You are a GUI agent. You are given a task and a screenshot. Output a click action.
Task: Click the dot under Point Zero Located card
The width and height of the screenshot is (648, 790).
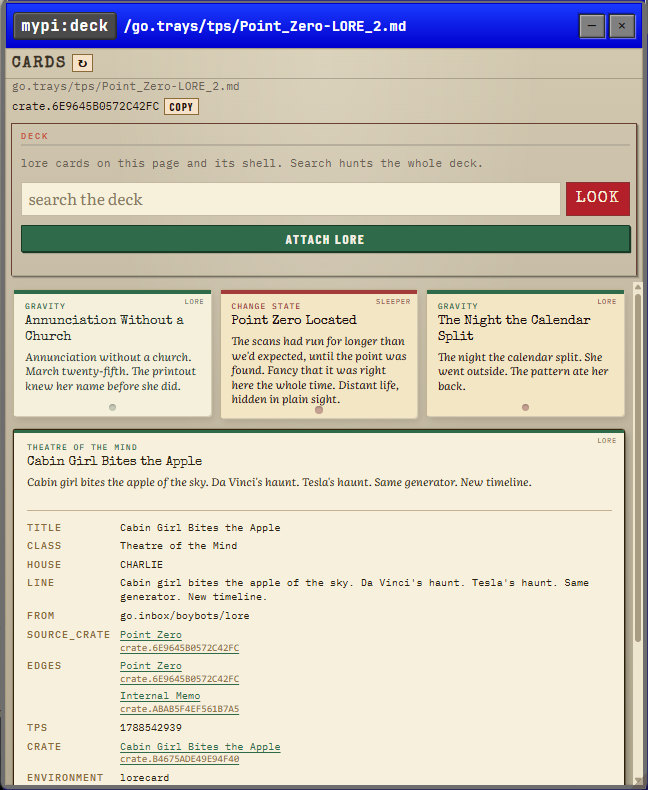click(x=319, y=410)
